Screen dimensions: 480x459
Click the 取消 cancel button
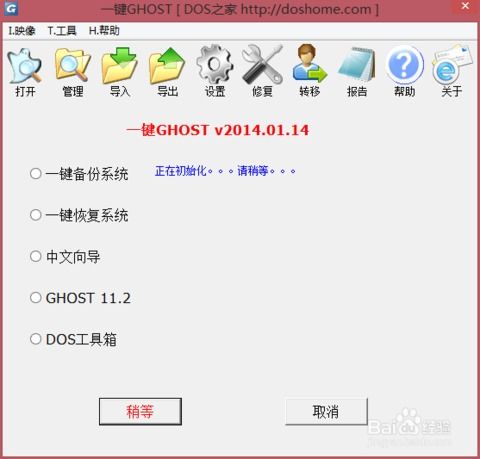pyautogui.click(x=326, y=411)
